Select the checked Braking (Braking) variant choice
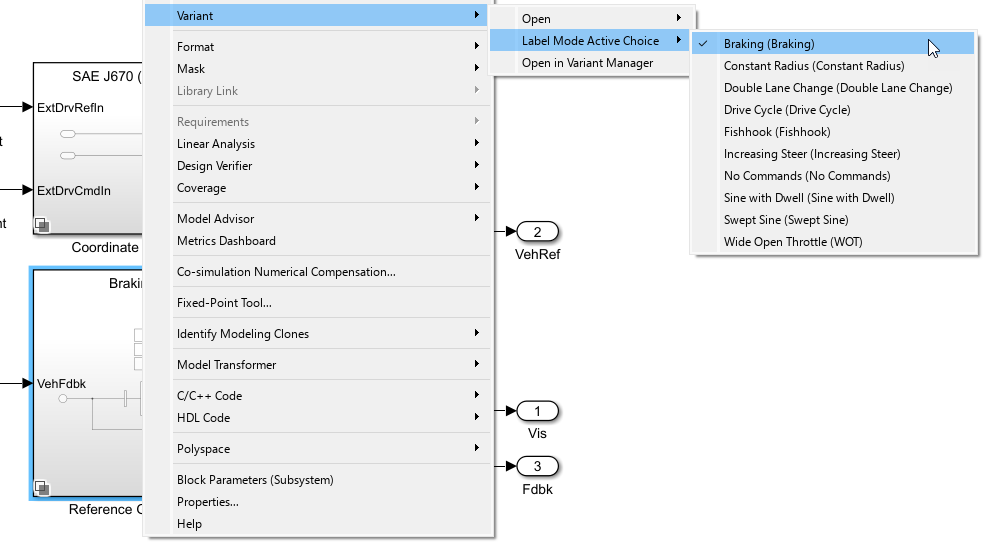988x545 pixels. tap(769, 44)
